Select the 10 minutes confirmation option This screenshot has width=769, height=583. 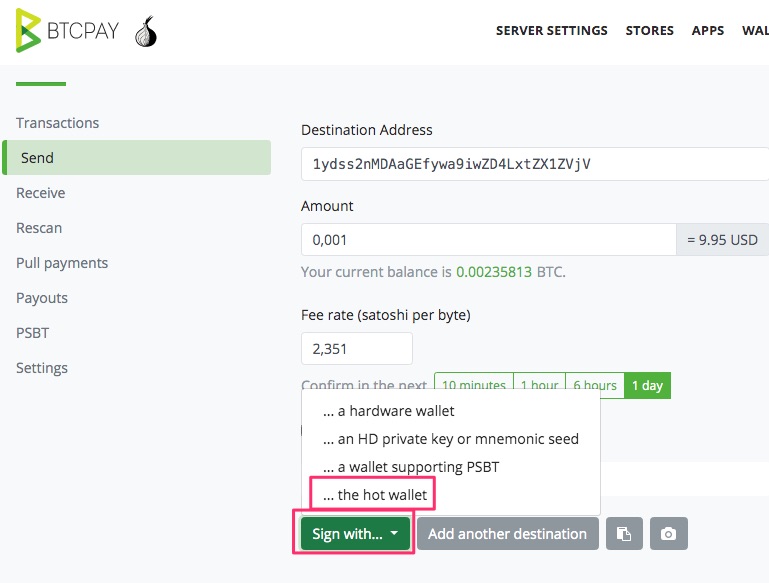[x=473, y=383]
